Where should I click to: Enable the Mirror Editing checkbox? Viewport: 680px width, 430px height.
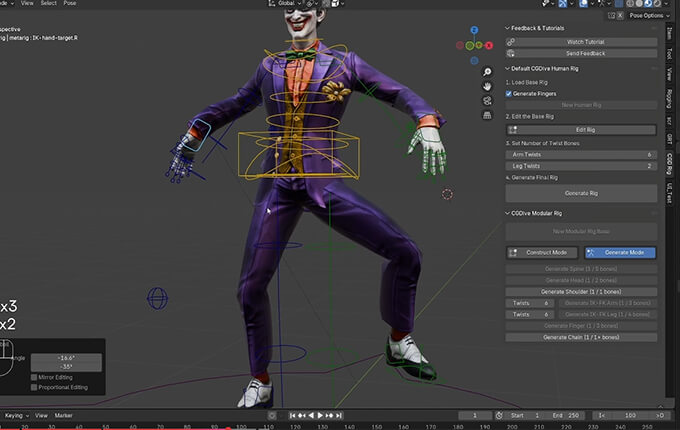click(35, 378)
